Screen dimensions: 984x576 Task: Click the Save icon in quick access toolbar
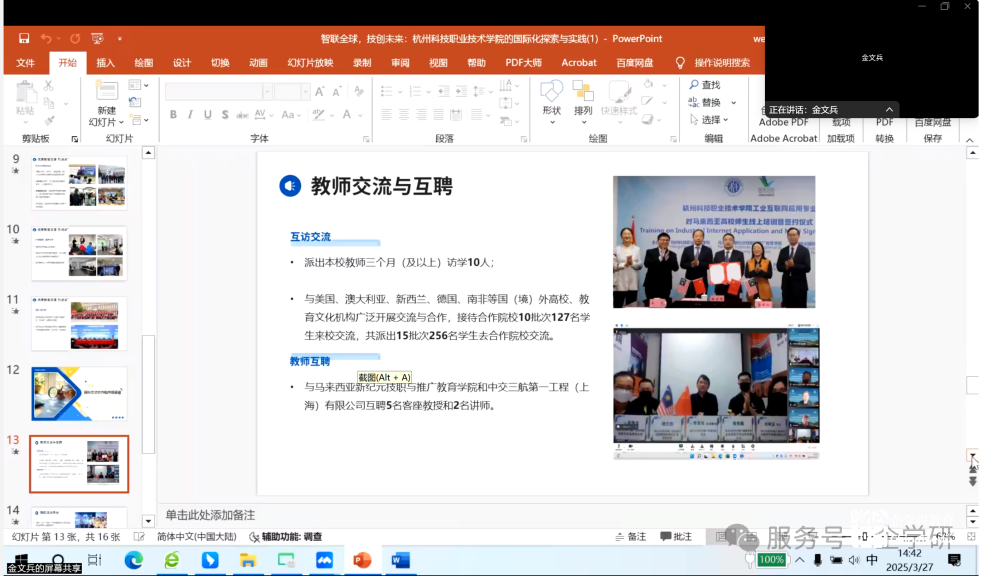coord(24,39)
